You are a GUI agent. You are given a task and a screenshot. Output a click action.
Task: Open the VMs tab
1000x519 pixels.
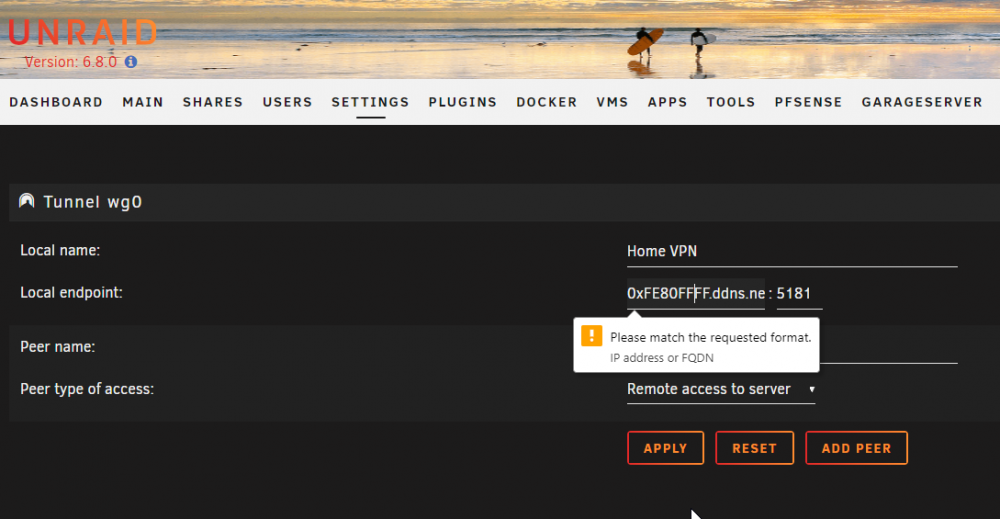[x=612, y=102]
